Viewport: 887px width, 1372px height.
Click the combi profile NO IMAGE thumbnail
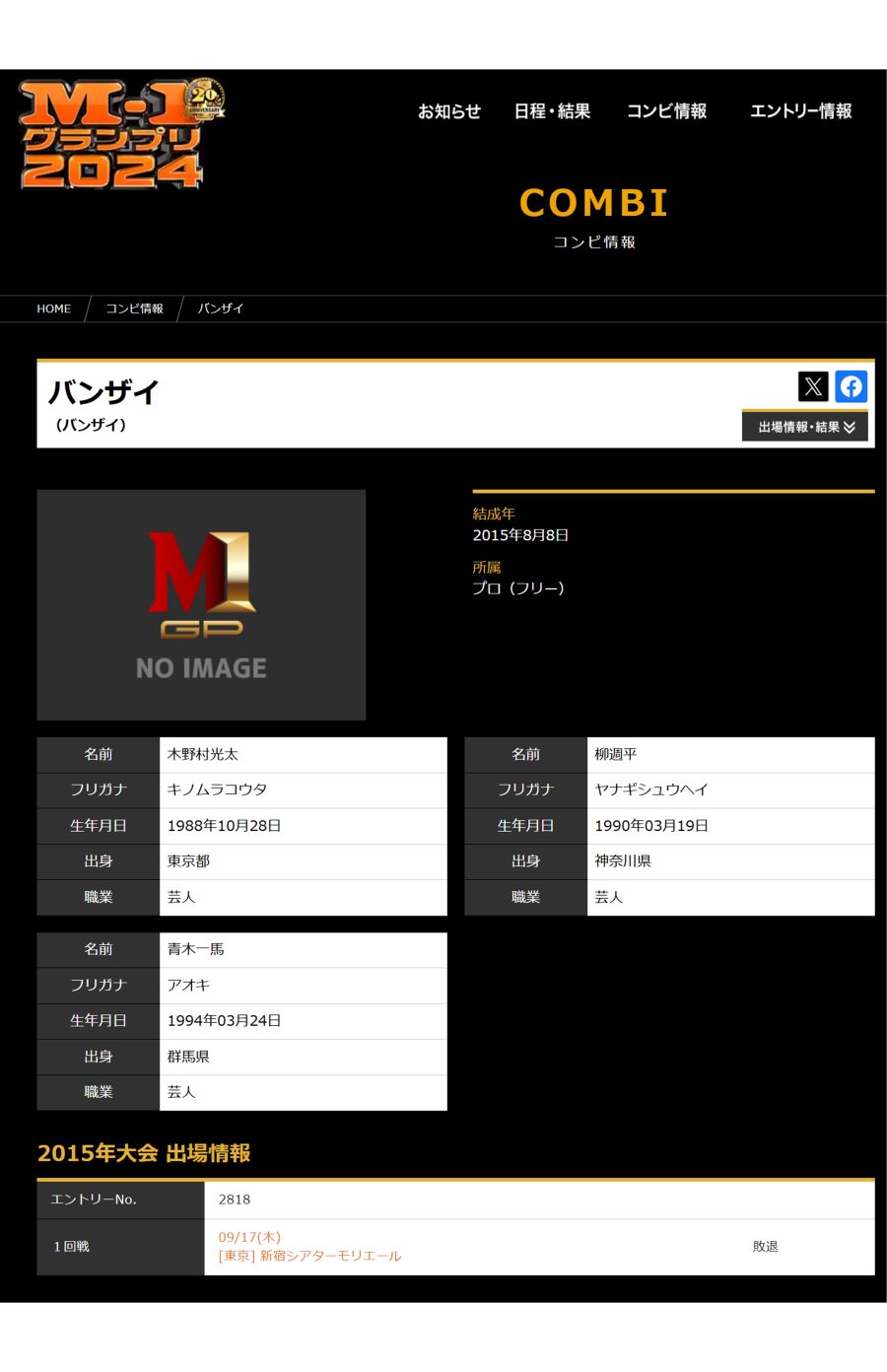click(200, 603)
